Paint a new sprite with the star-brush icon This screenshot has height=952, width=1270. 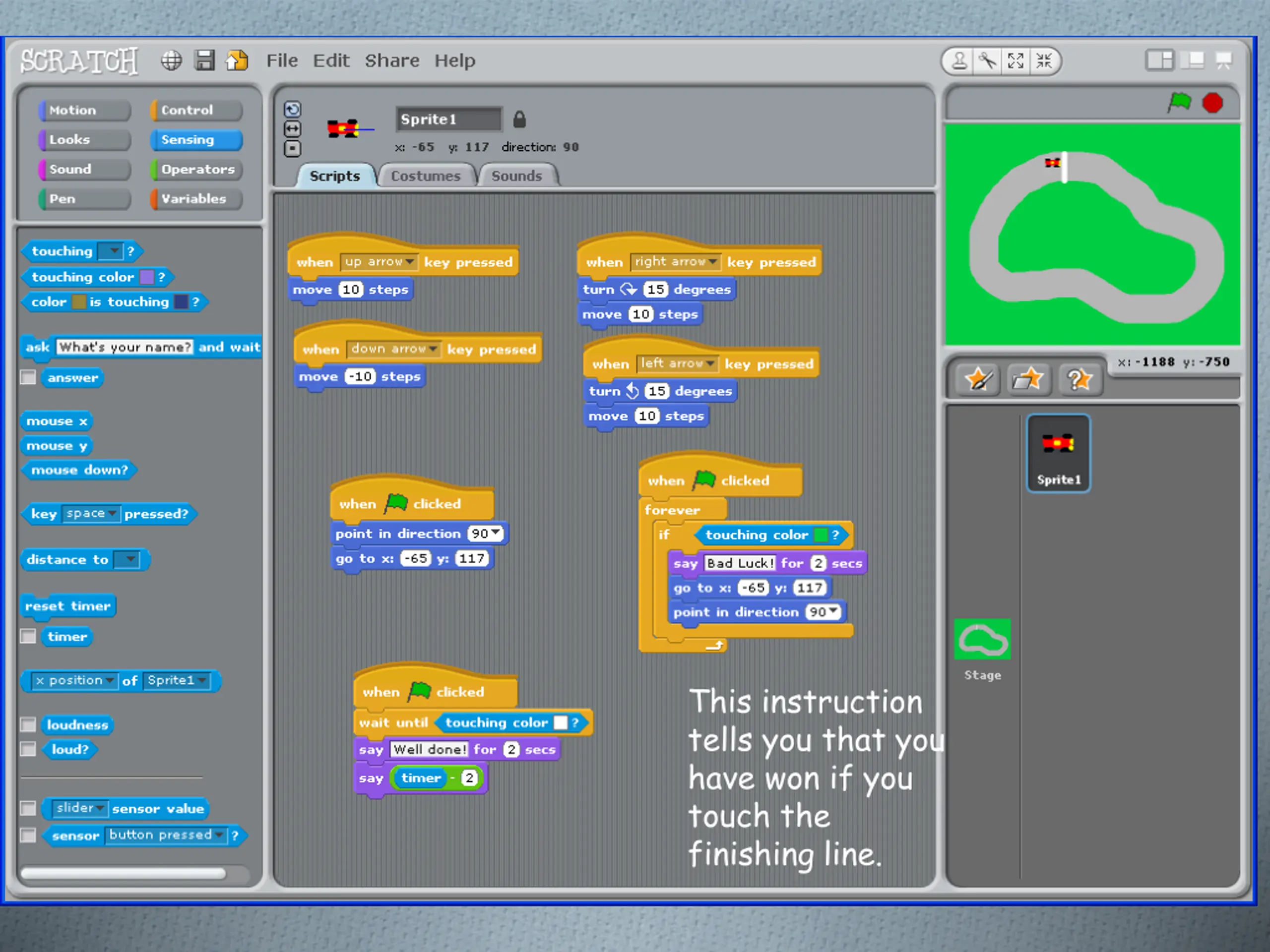[x=979, y=379]
